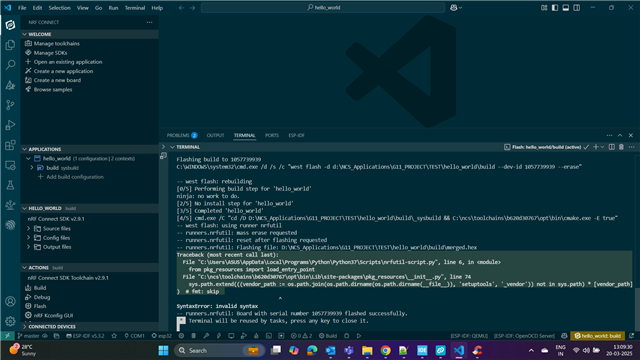The image size is (640, 360).
Task: Split the terminal
Action: click(611, 147)
